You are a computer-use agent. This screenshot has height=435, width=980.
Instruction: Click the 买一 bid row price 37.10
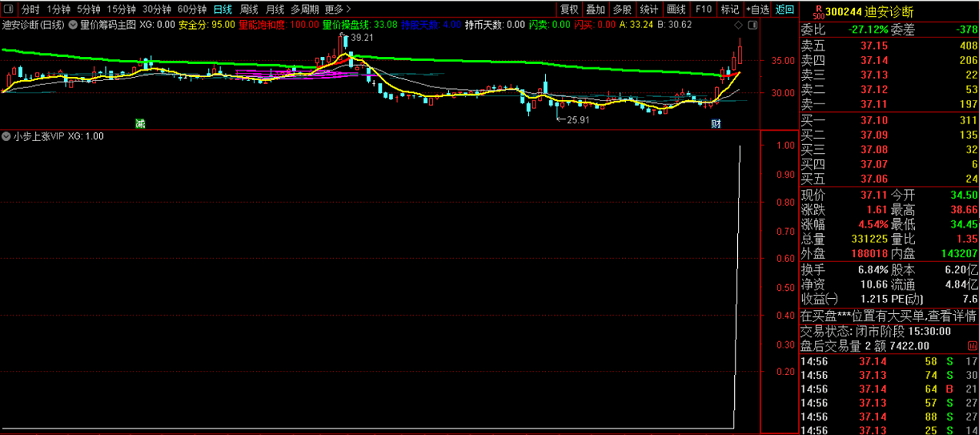pos(874,120)
